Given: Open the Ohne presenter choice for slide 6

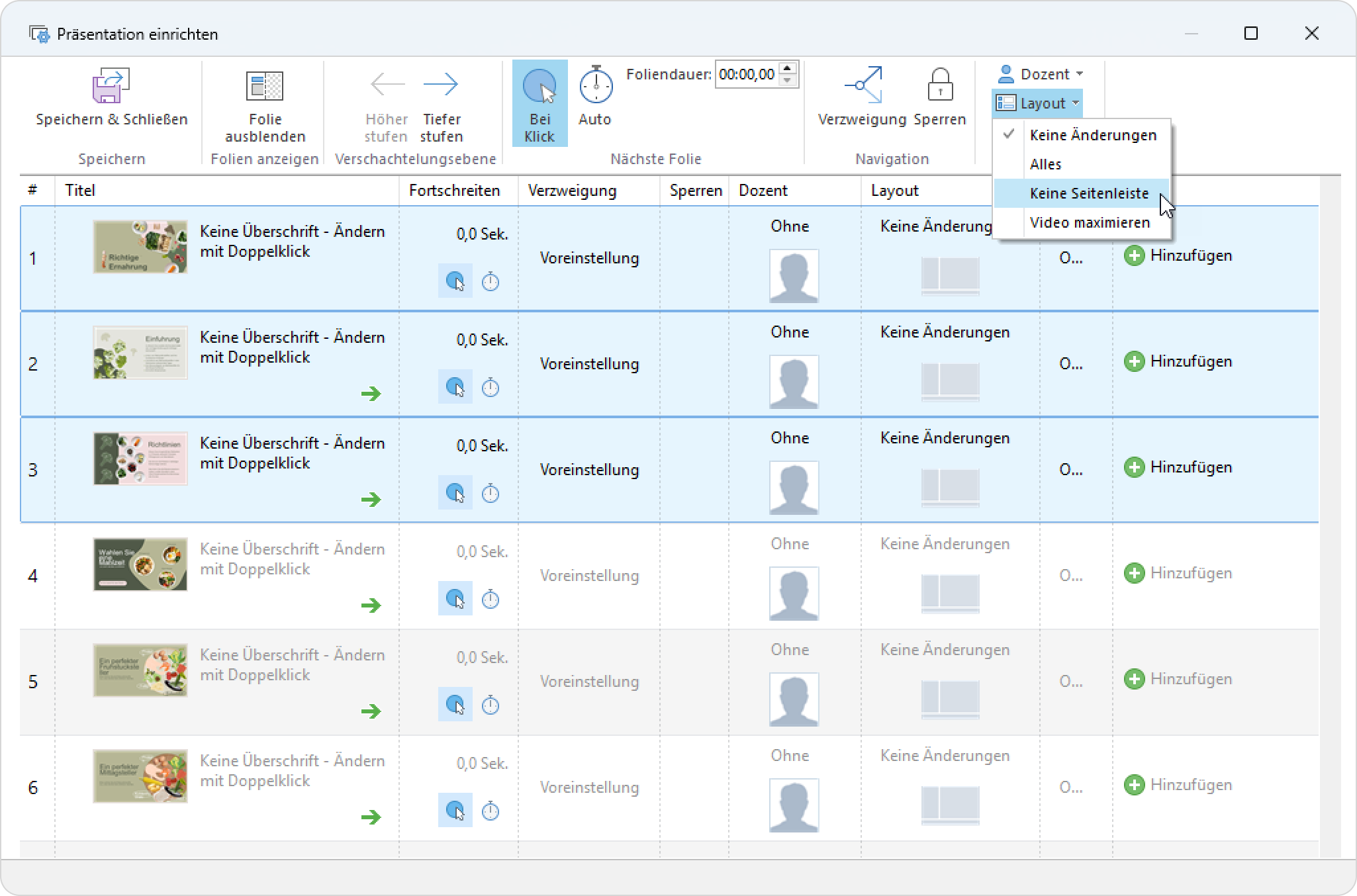Looking at the screenshot, I should pyautogui.click(x=790, y=756).
